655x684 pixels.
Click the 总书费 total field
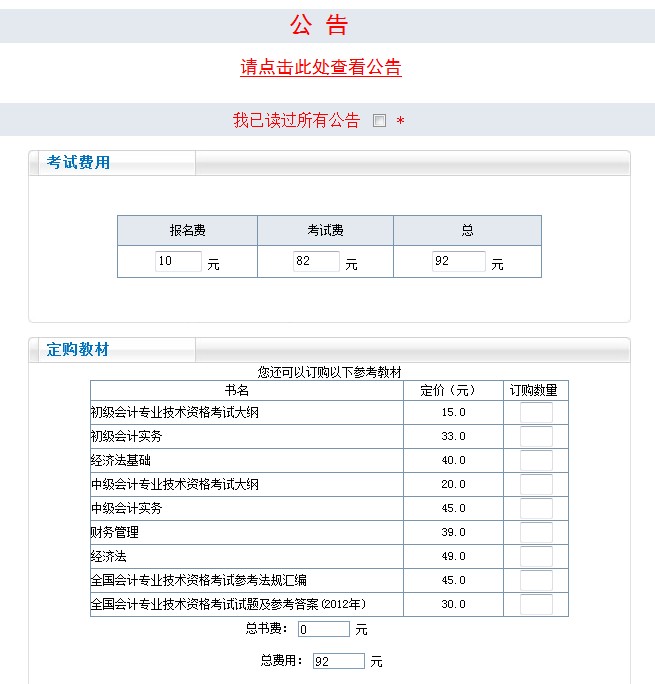[323, 629]
